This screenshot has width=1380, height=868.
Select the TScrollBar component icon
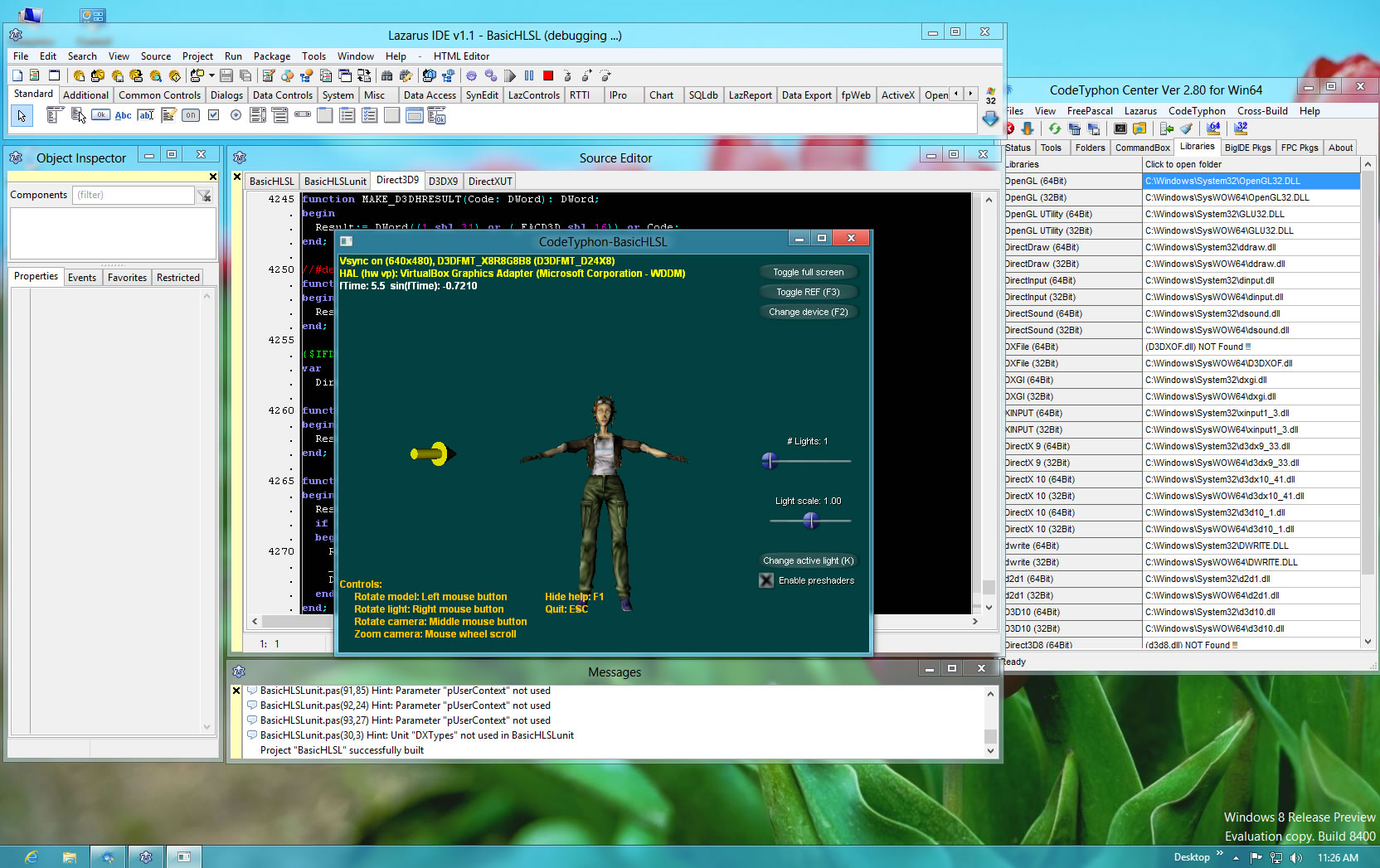[x=303, y=115]
